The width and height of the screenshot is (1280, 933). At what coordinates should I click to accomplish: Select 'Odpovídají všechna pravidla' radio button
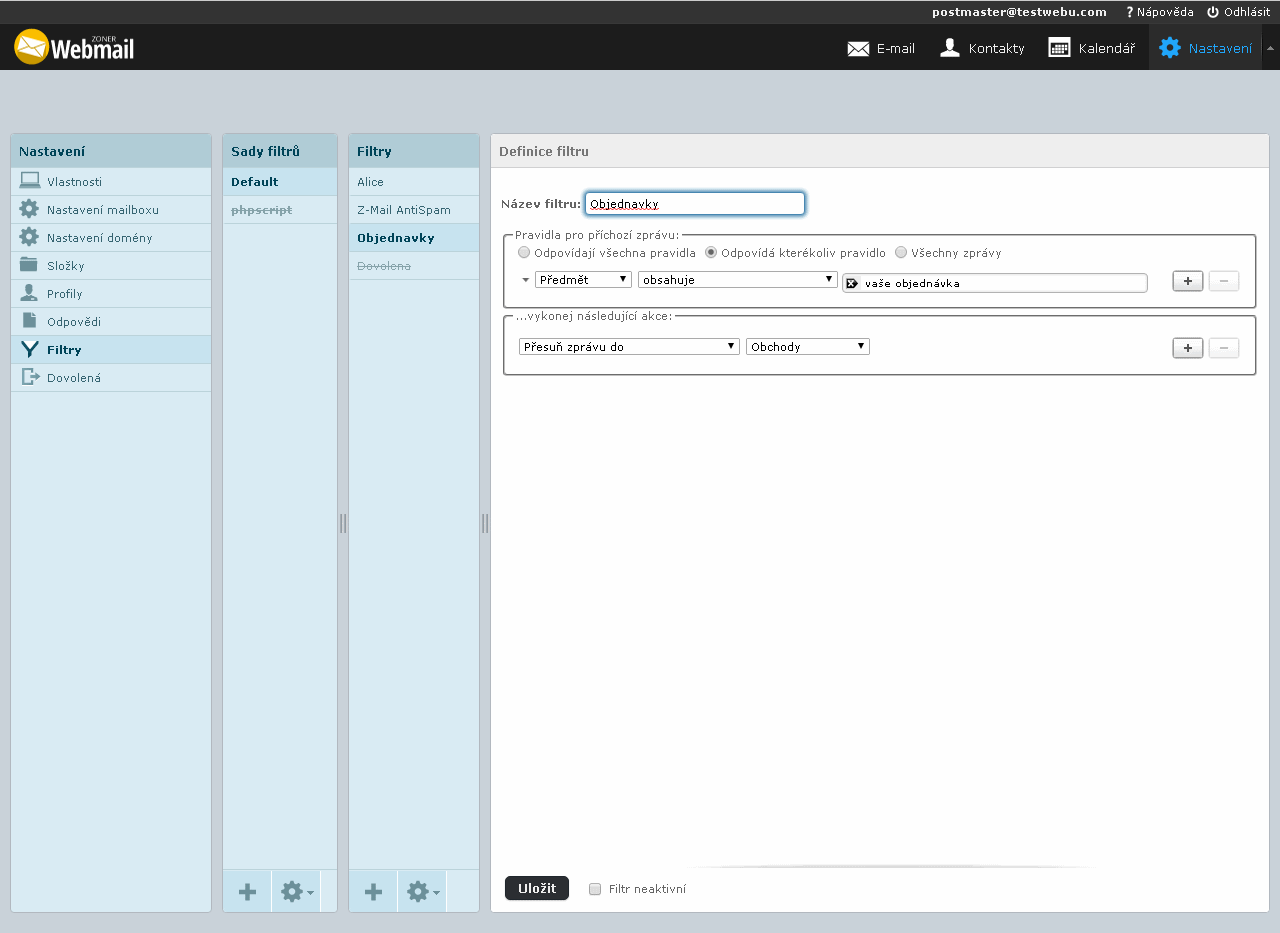tap(524, 253)
